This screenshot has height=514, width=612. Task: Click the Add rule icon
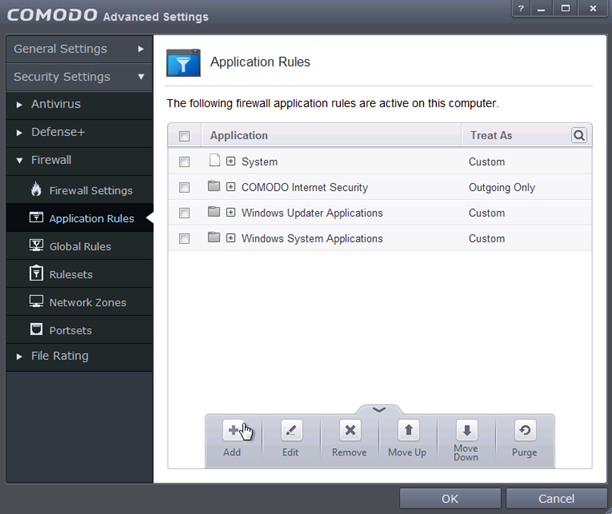(x=233, y=430)
